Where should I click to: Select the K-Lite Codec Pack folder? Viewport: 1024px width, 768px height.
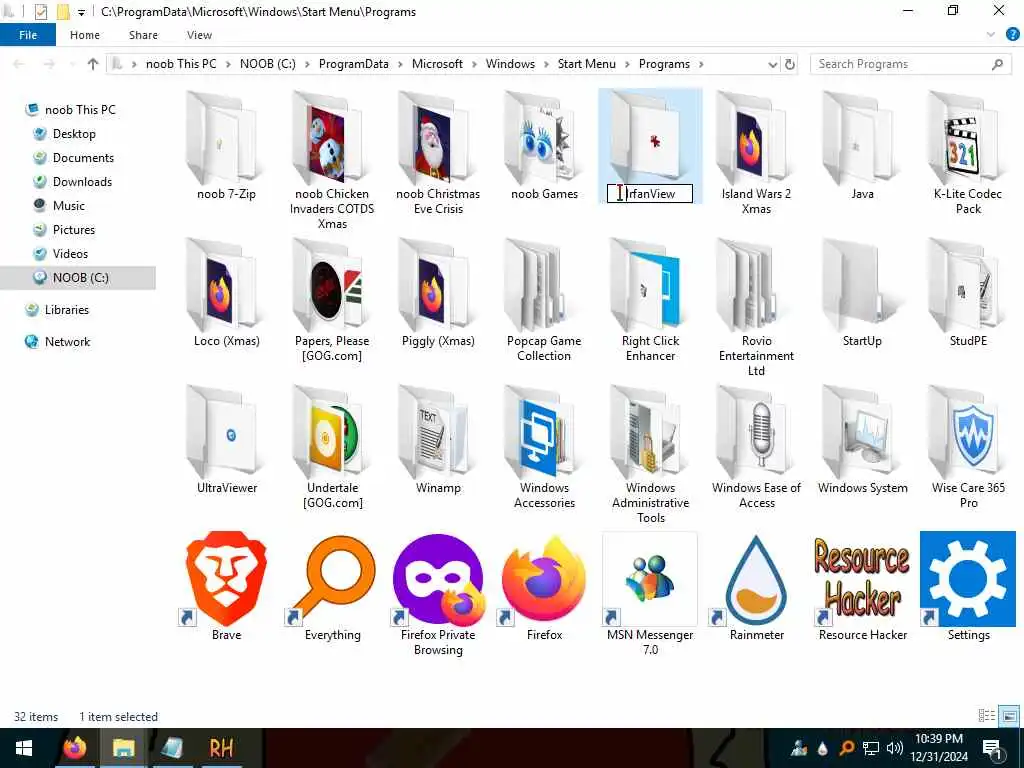[968, 138]
